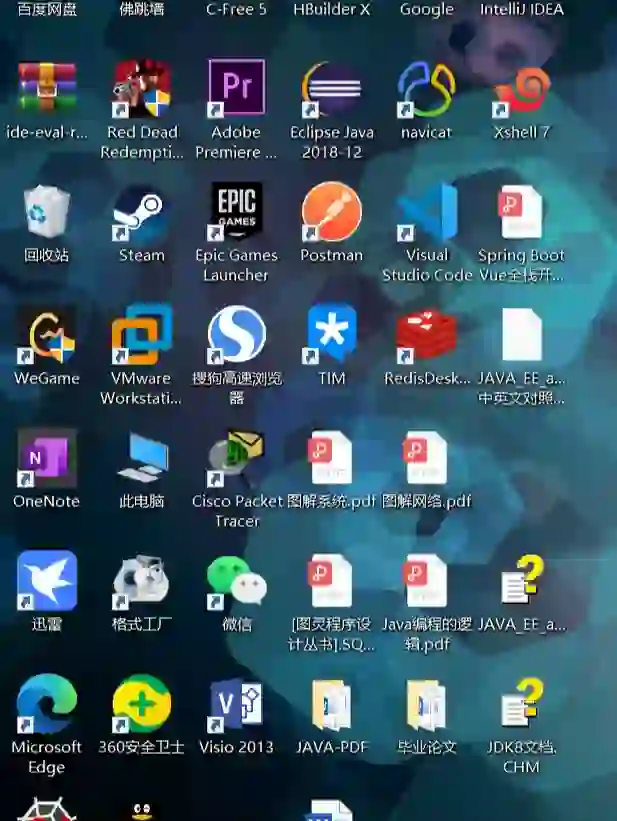This screenshot has height=821, width=617.
Task: Open Adobe Premiere shortcut icon
Action: (x=237, y=87)
